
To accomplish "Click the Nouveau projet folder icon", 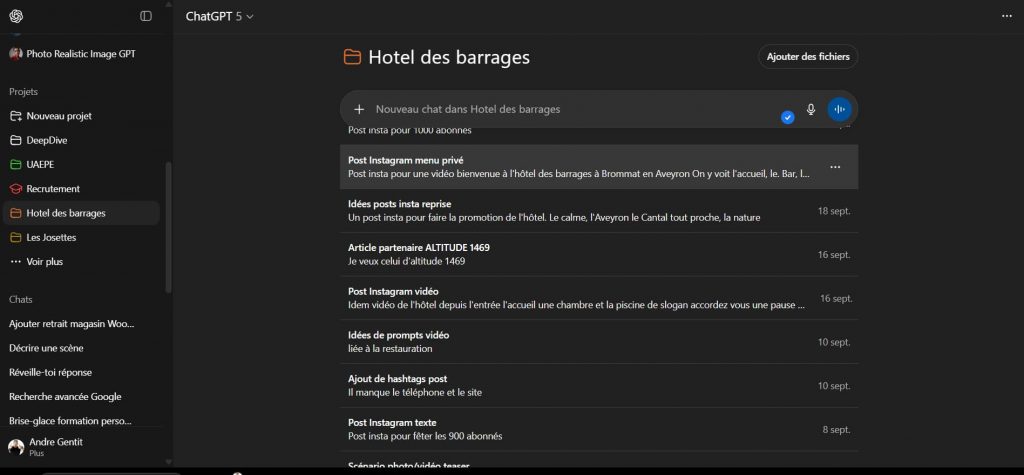I will click(x=16, y=116).
